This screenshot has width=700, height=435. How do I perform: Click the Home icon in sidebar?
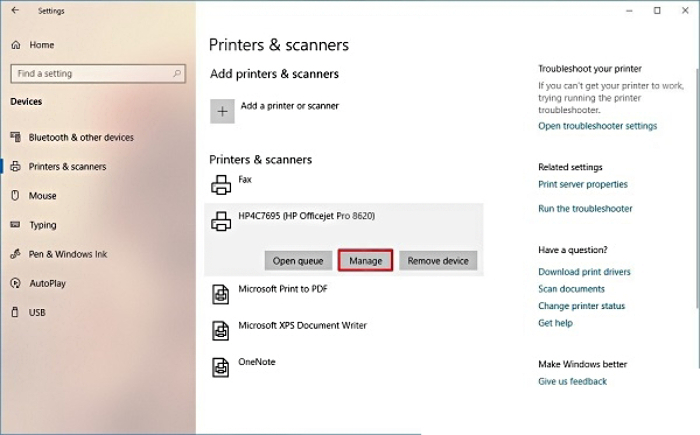pos(16,45)
